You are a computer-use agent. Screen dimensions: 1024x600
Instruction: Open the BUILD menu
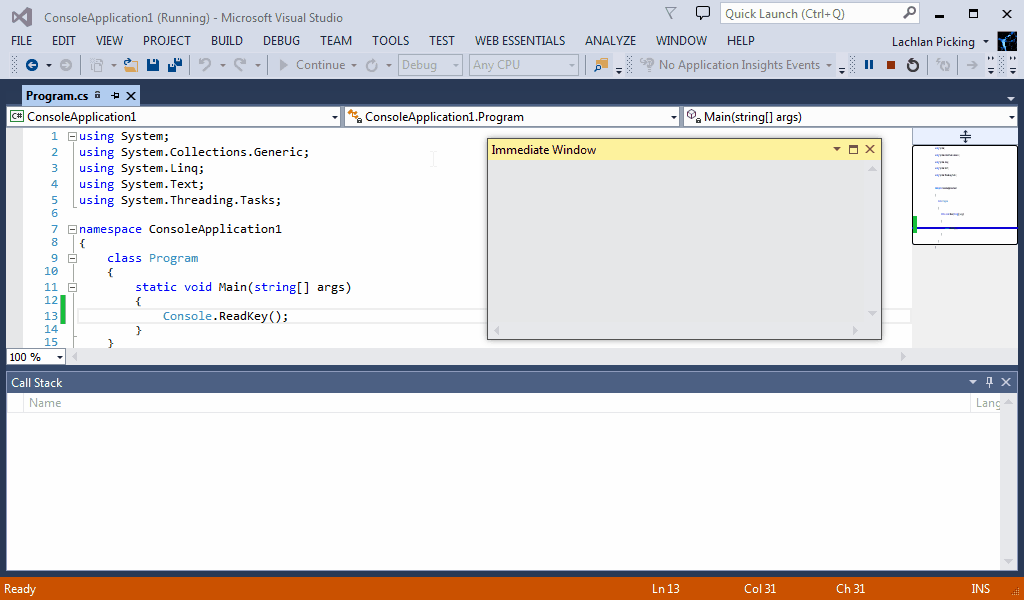pyautogui.click(x=227, y=40)
